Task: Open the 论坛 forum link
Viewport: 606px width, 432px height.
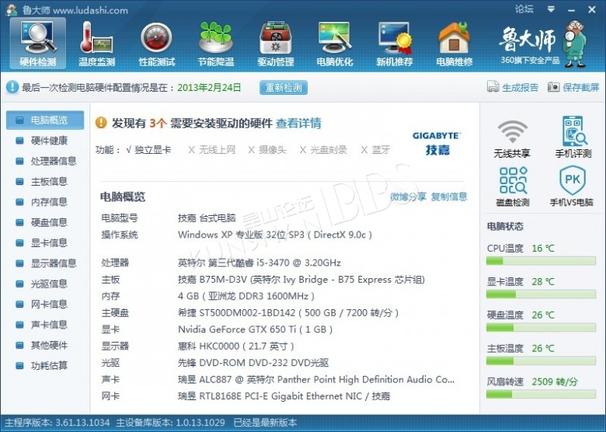Action: click(524, 9)
